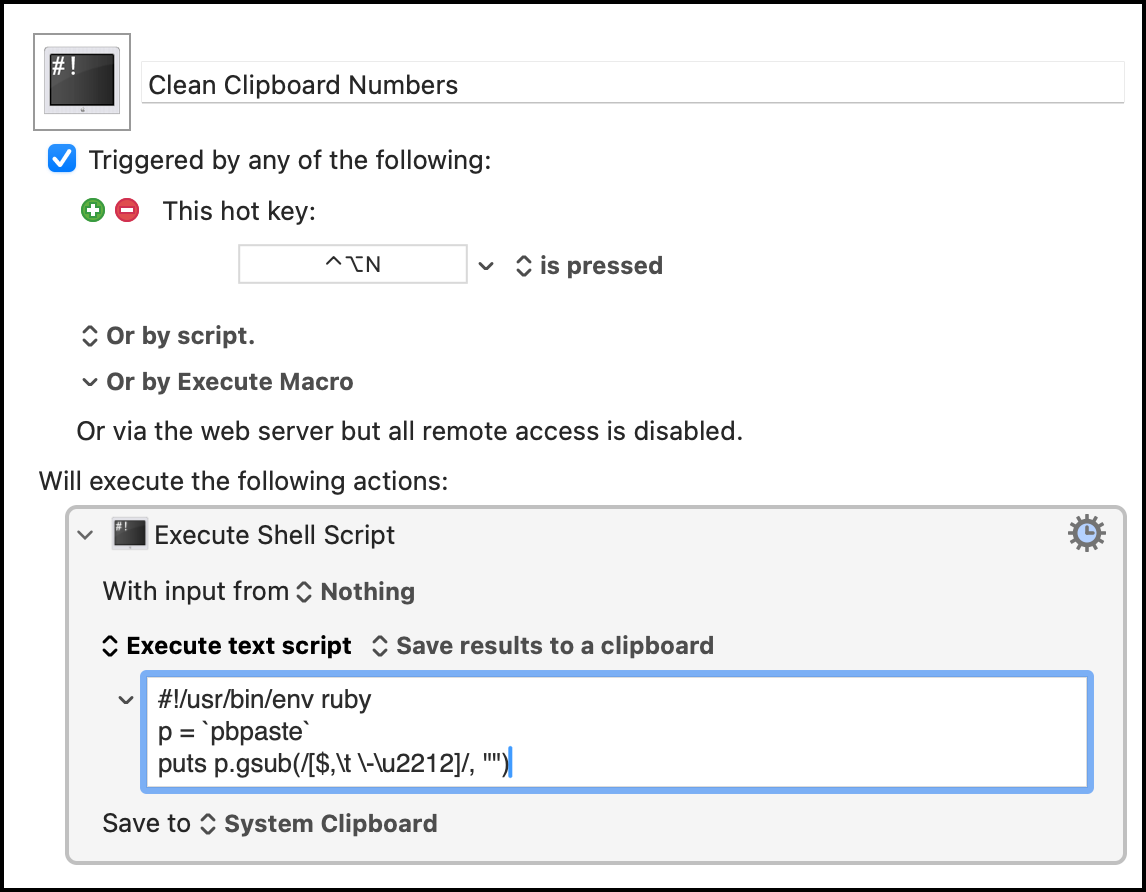1146x892 pixels.
Task: Click the macro name field 'Clean Clipboard Numbers'
Action: tap(633, 84)
